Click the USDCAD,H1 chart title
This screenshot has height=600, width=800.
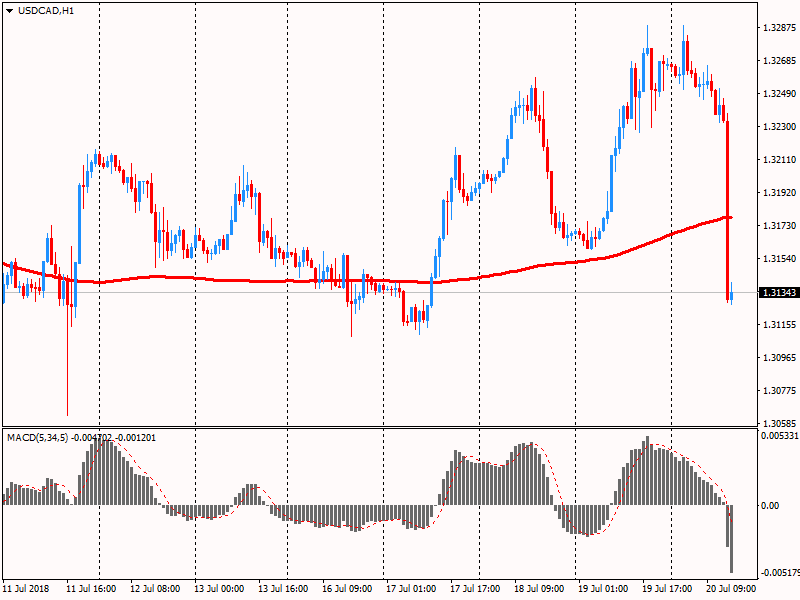point(46,11)
